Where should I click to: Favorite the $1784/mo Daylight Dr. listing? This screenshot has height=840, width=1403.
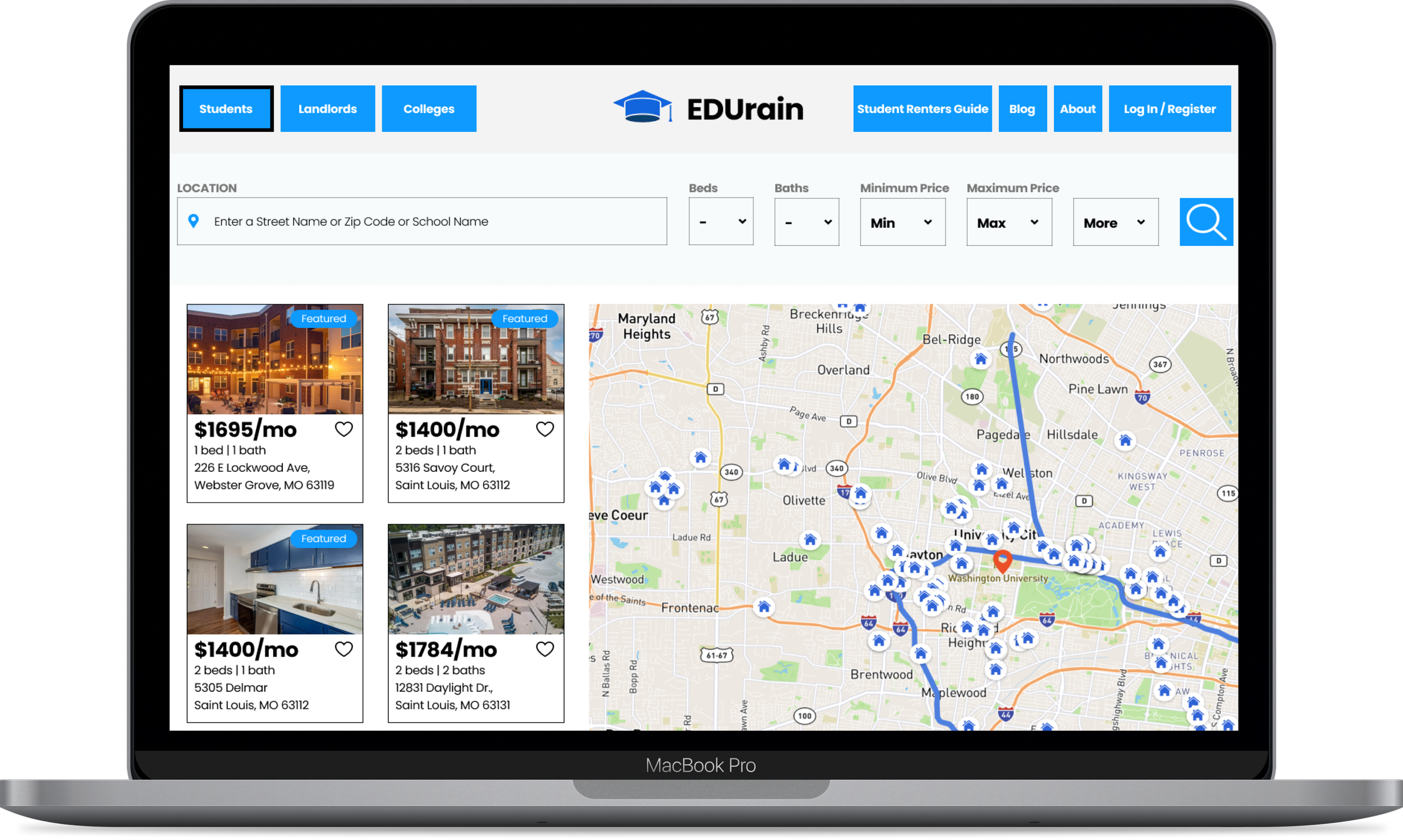(544, 649)
